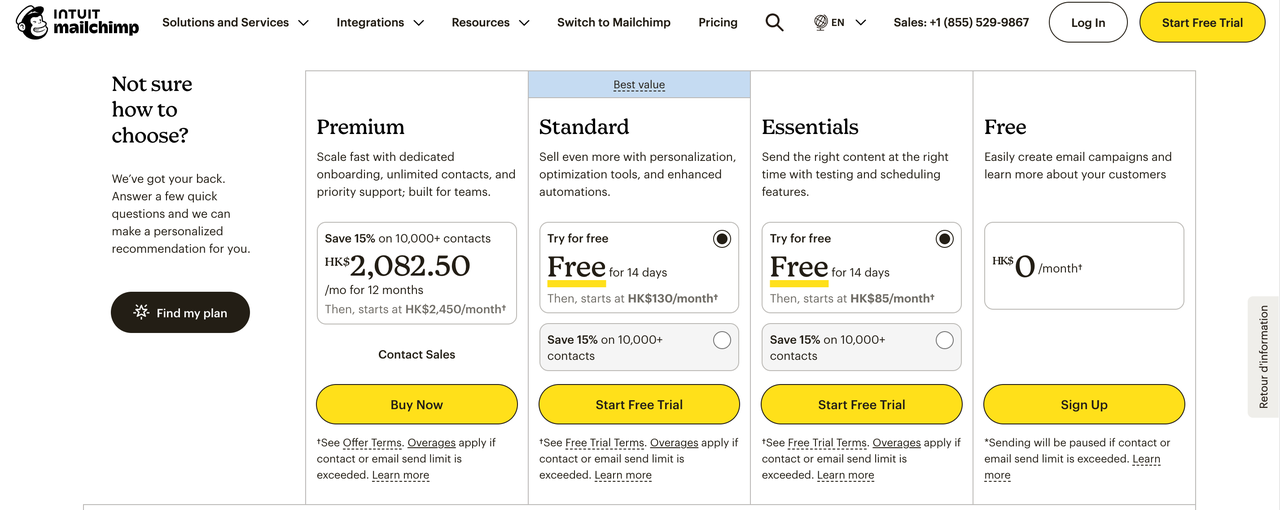Click Sign Up under Free plan
This screenshot has height=510, width=1280.
tap(1084, 405)
